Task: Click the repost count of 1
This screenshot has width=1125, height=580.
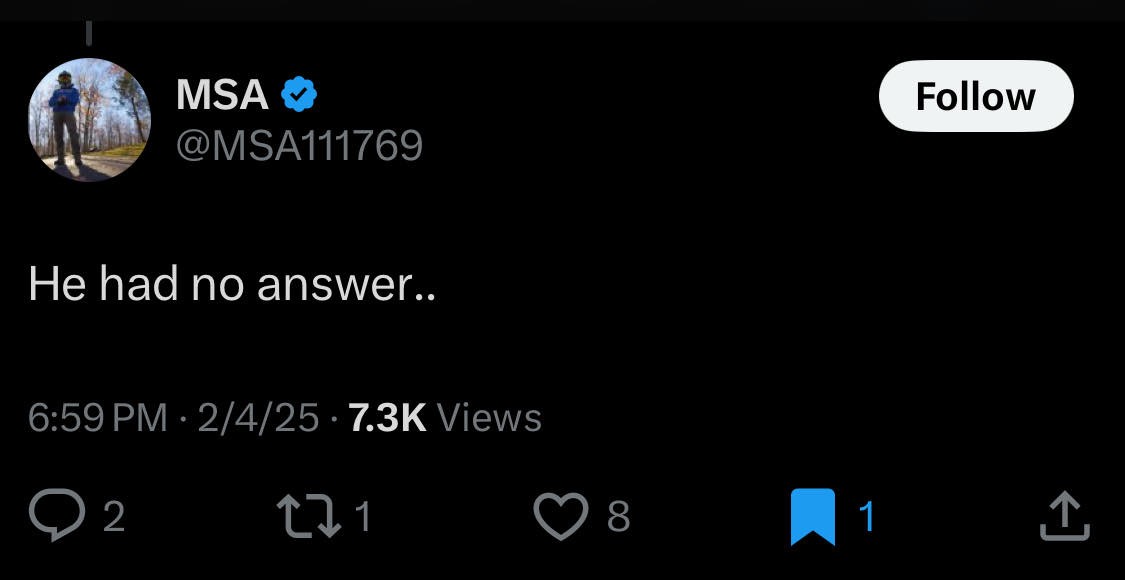Action: pyautogui.click(x=364, y=517)
